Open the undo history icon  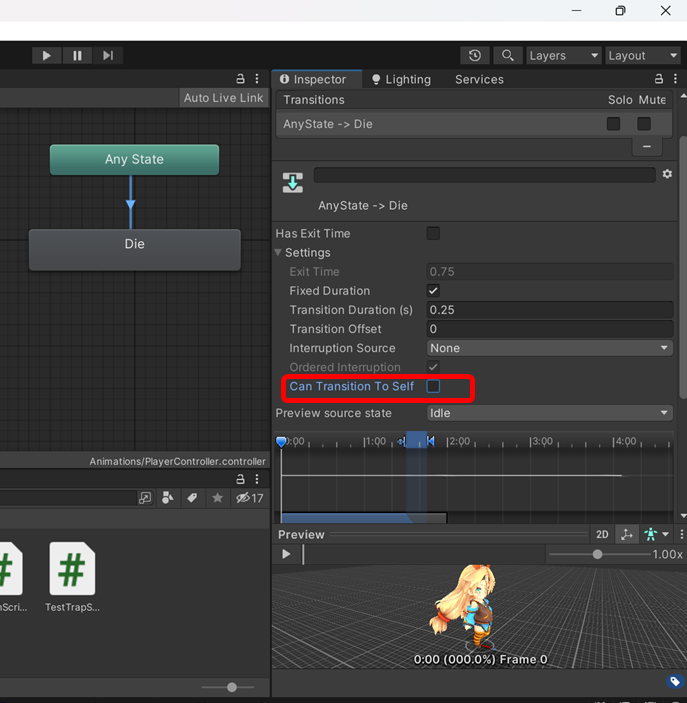point(475,56)
